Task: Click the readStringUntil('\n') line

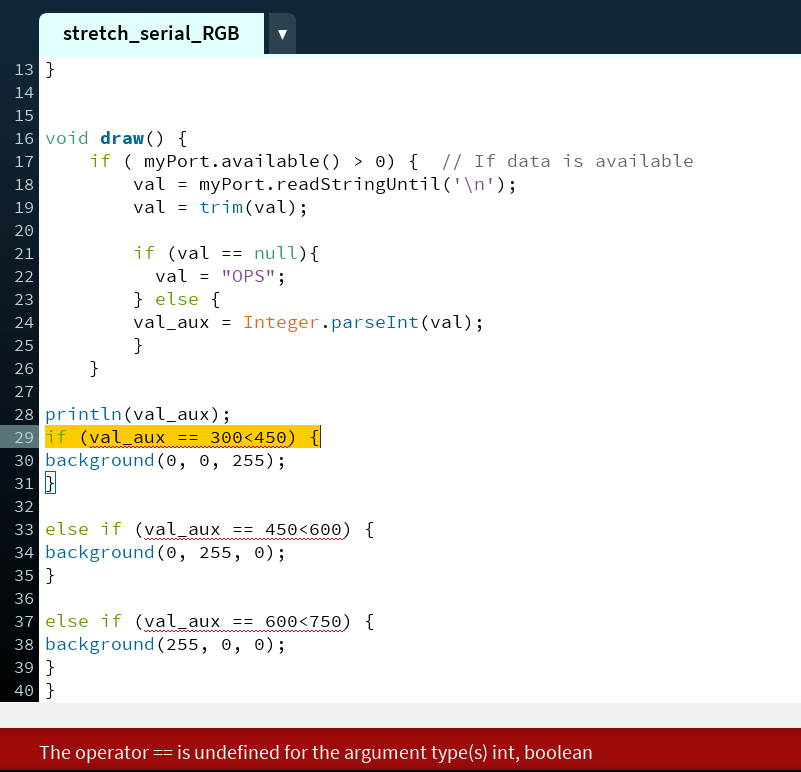Action: click(325, 184)
